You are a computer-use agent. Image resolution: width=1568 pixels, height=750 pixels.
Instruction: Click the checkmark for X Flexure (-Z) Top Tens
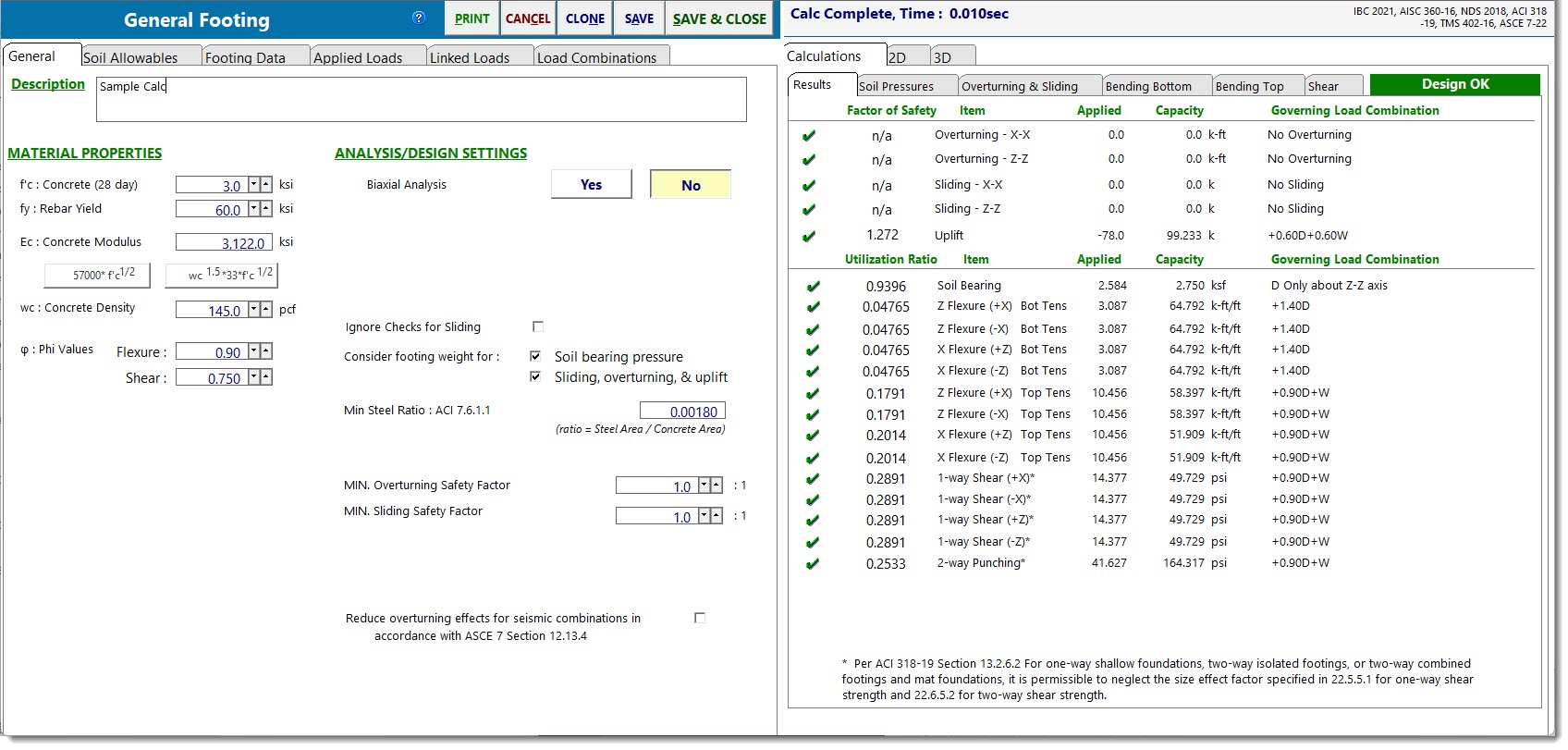(813, 459)
